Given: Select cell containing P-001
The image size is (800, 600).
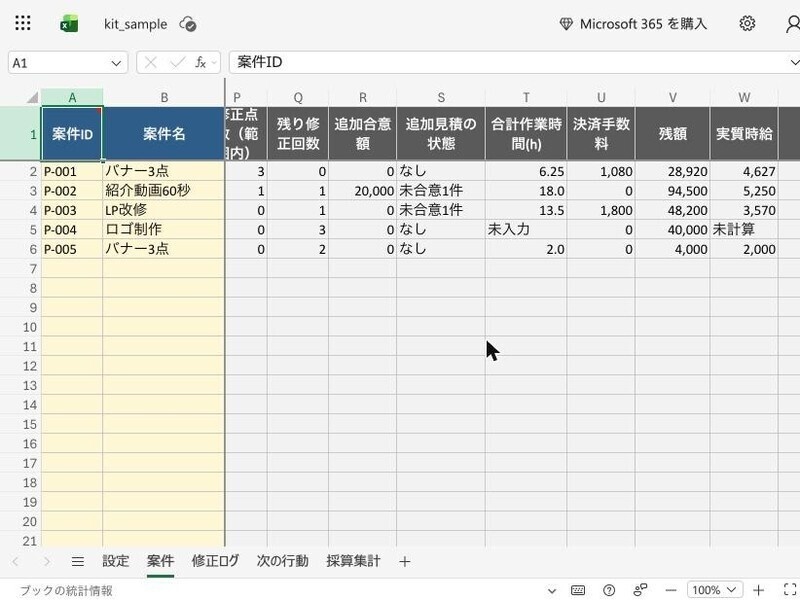Looking at the screenshot, I should tap(72, 171).
